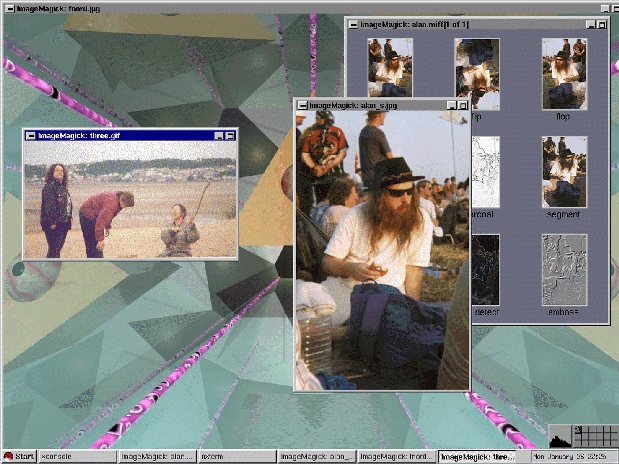Select the segment preview thumbnail

[x=564, y=172]
